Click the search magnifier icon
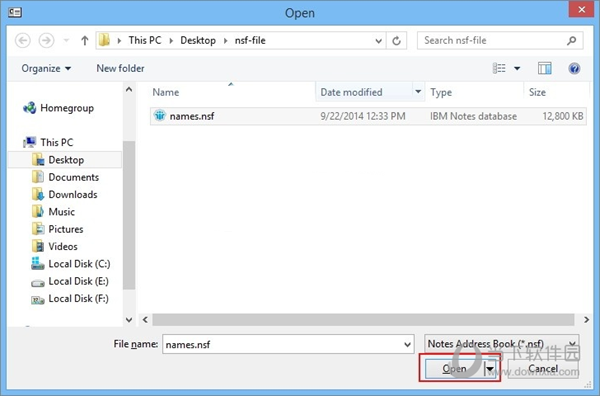Image resolution: width=600 pixels, height=396 pixels. pos(572,41)
